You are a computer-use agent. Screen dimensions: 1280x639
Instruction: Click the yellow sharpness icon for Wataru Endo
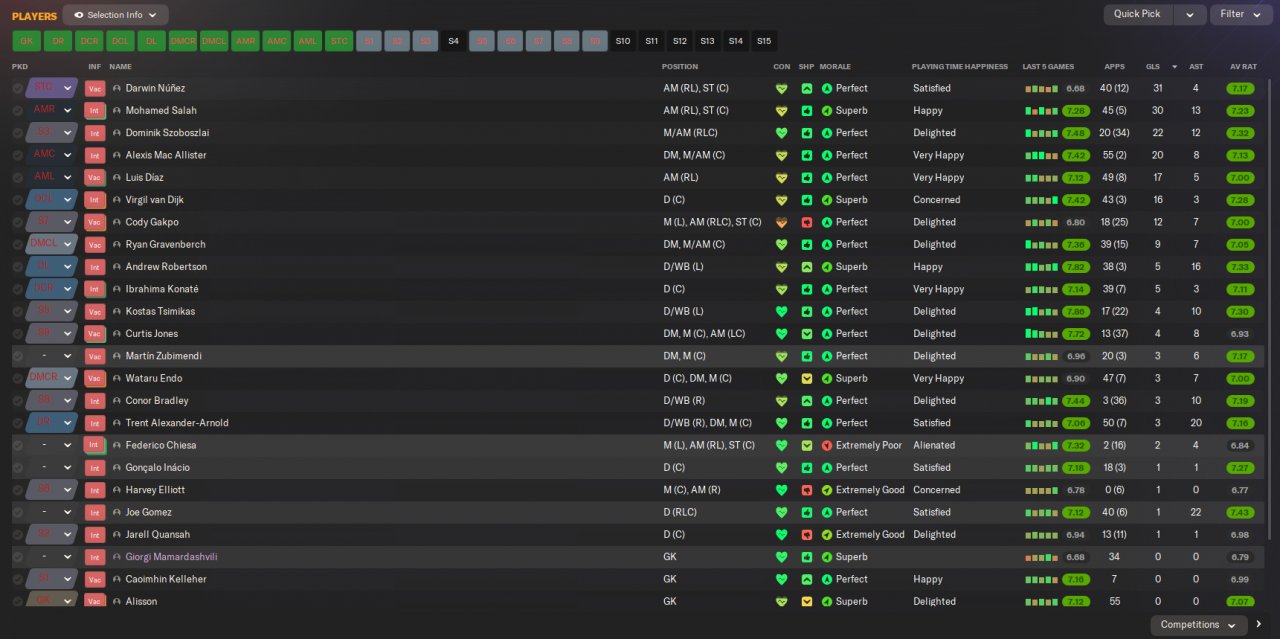pos(806,379)
